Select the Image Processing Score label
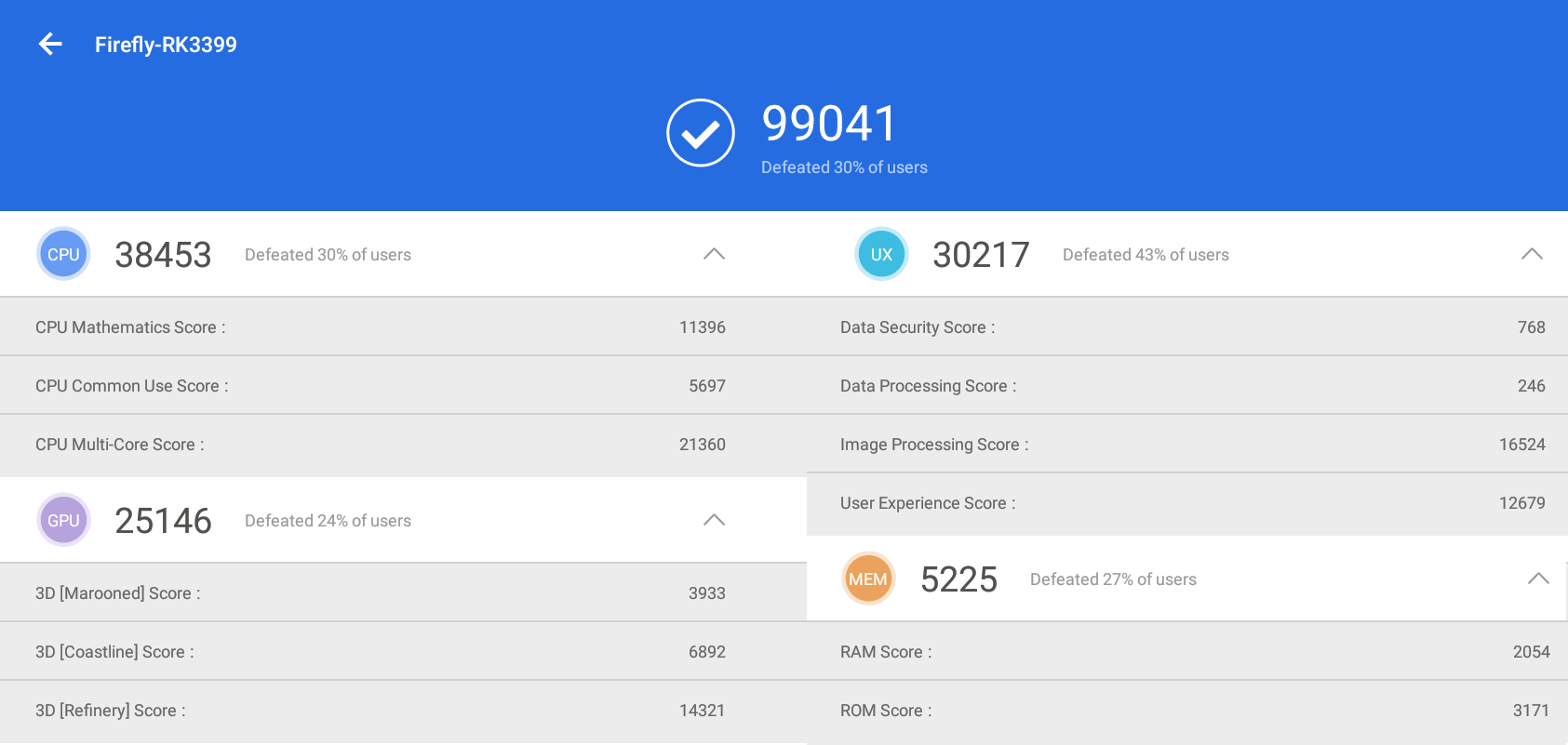Image resolution: width=1568 pixels, height=745 pixels. point(934,445)
